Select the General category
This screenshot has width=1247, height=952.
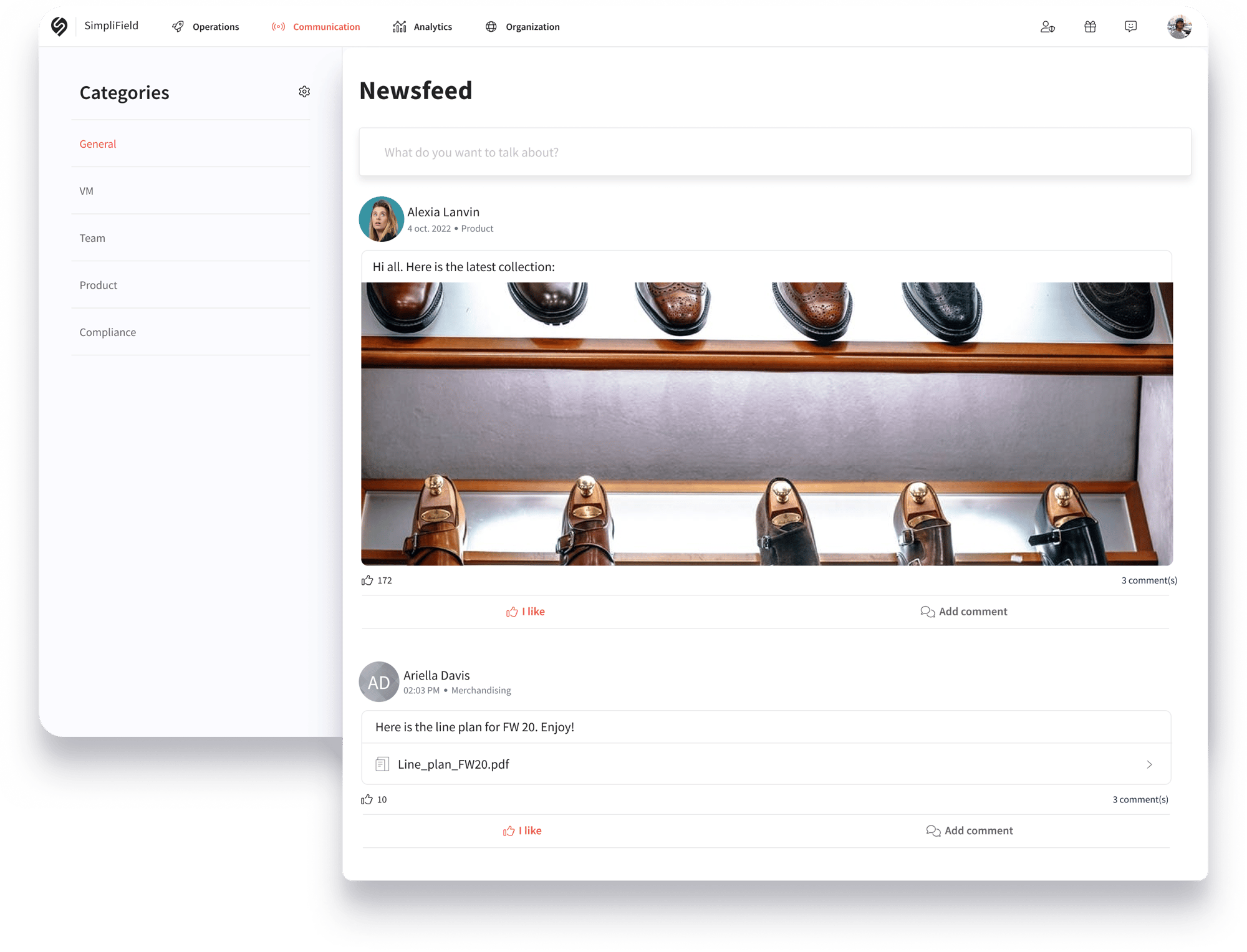tap(97, 143)
